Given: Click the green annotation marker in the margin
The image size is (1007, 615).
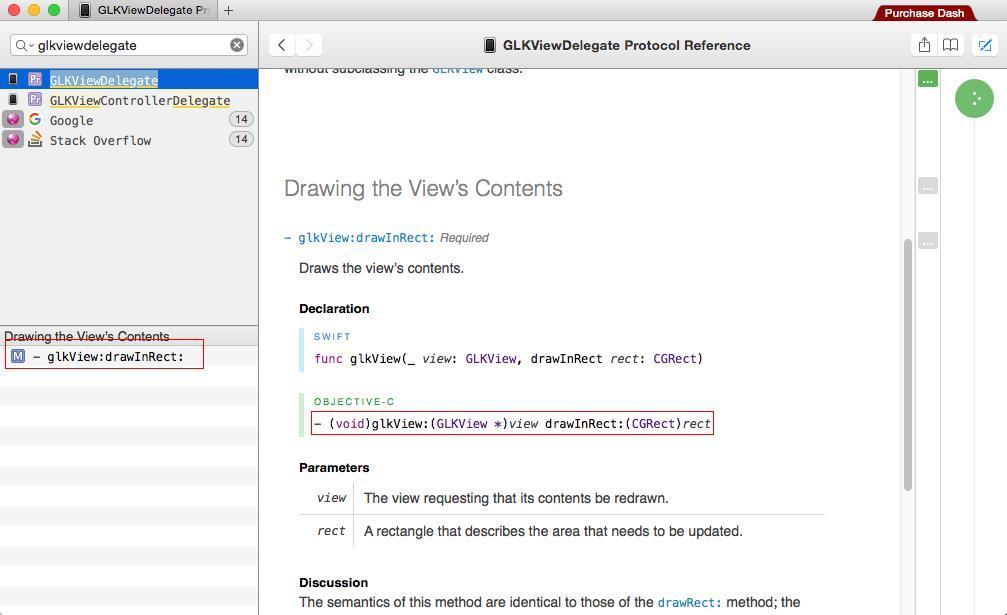Looking at the screenshot, I should [928, 78].
